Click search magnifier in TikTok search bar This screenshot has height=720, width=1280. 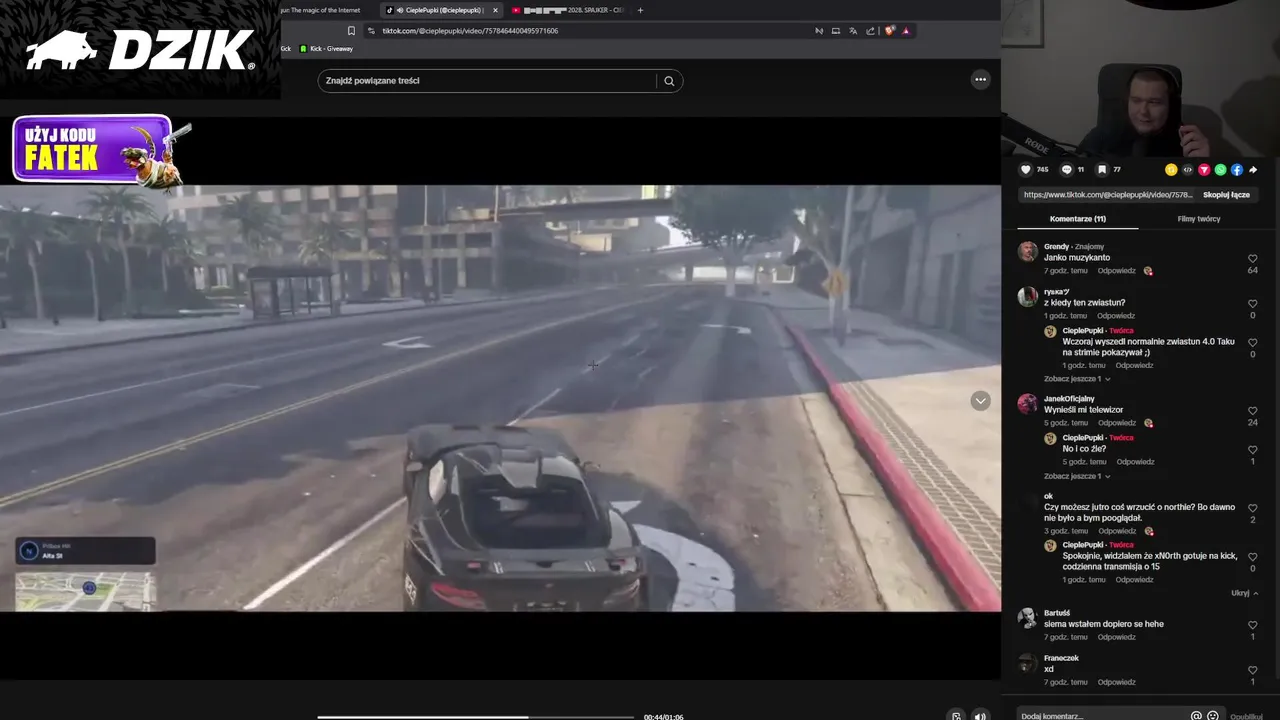pyautogui.click(x=669, y=81)
